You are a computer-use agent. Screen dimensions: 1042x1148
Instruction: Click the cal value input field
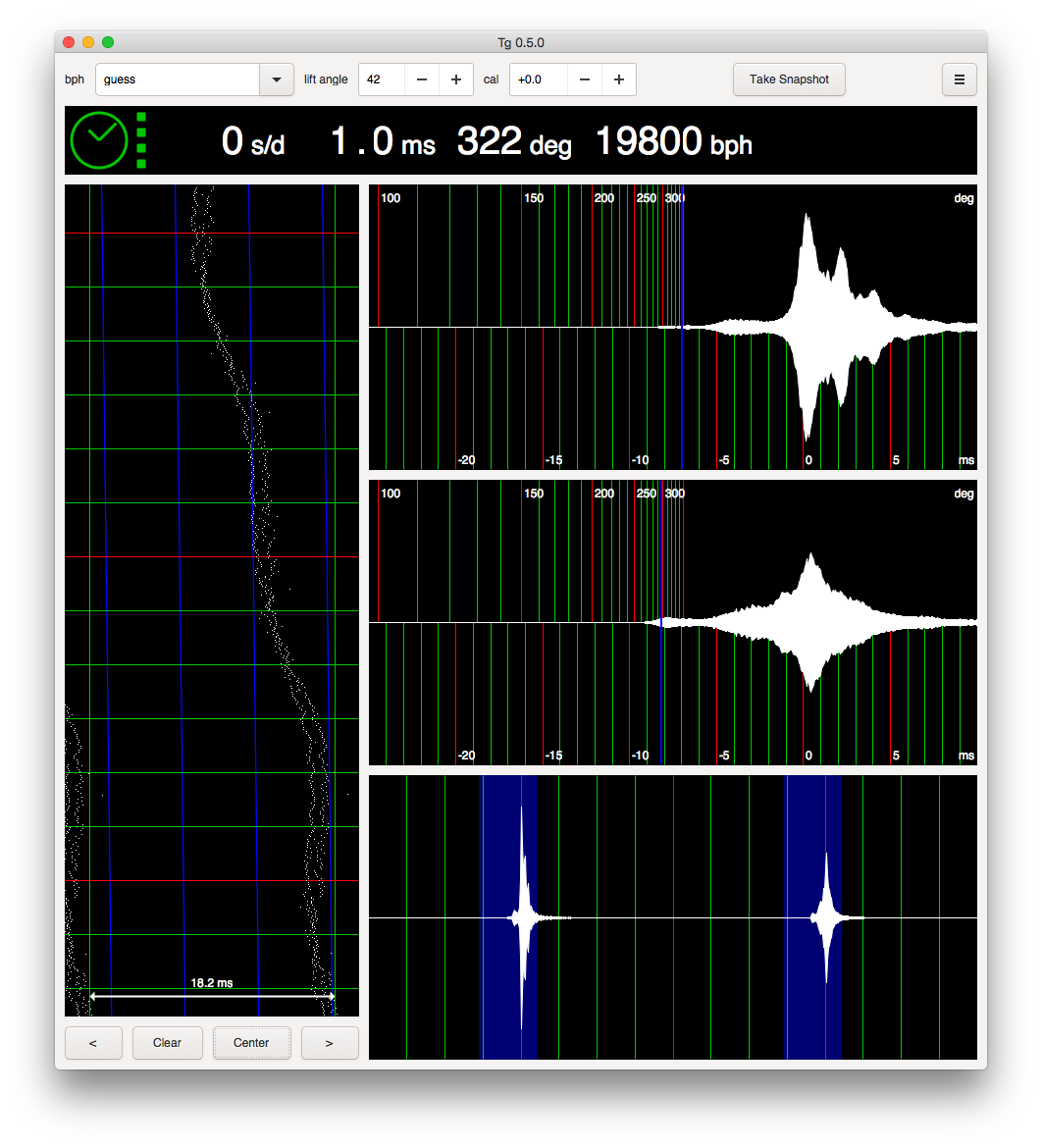[x=539, y=79]
